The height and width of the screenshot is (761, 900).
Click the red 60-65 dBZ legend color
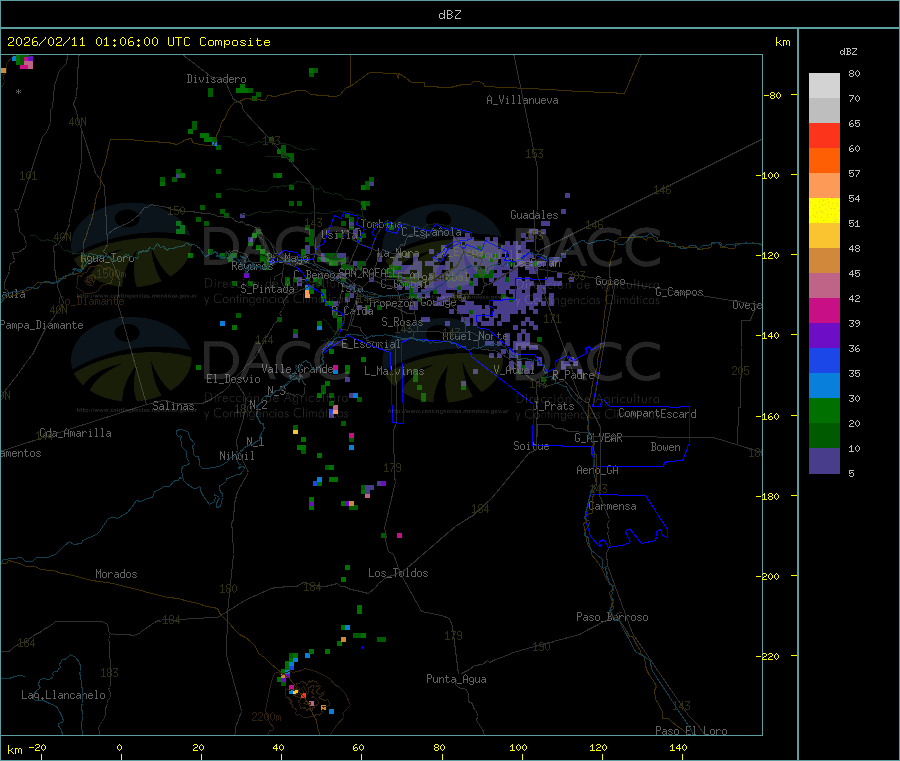tap(824, 135)
